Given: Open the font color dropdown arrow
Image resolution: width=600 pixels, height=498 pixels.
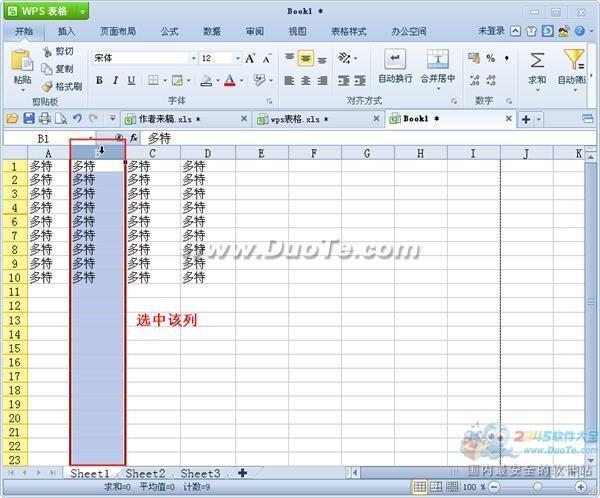Looking at the screenshot, I should point(241,81).
